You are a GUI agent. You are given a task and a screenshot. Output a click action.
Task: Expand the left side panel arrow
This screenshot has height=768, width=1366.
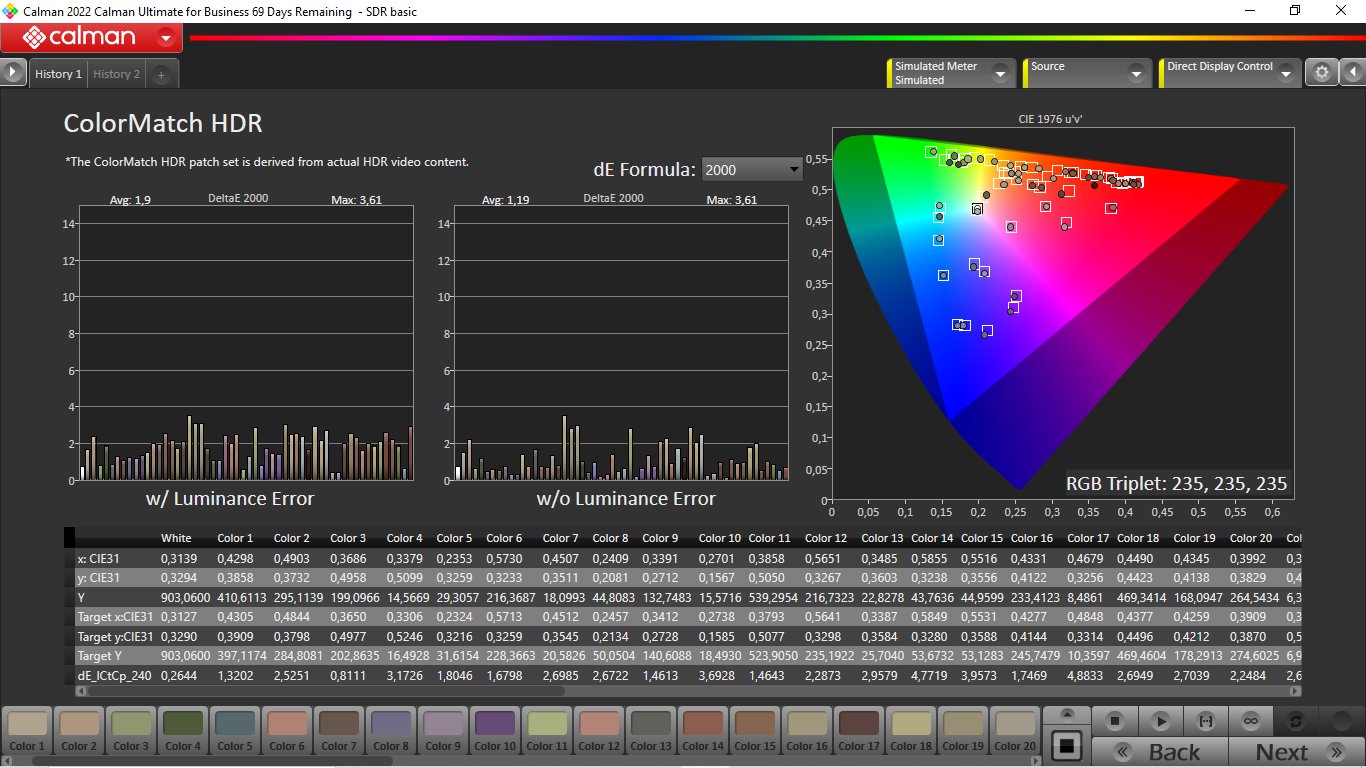pyautogui.click(x=13, y=73)
